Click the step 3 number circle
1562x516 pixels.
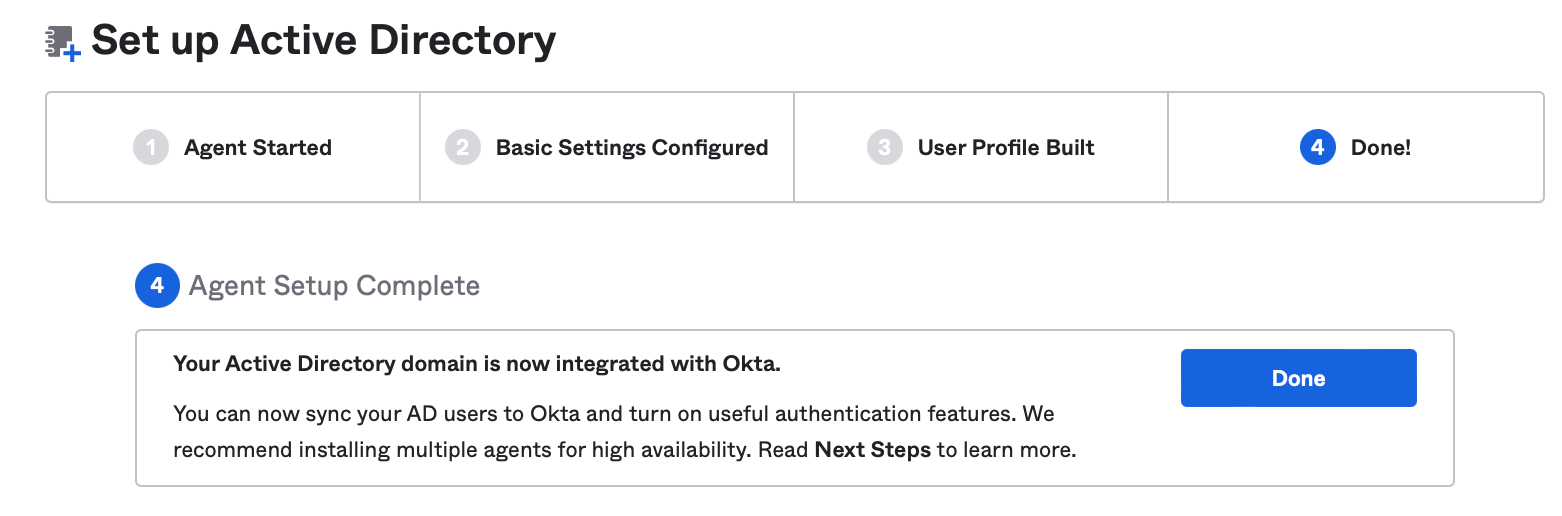[x=885, y=148]
